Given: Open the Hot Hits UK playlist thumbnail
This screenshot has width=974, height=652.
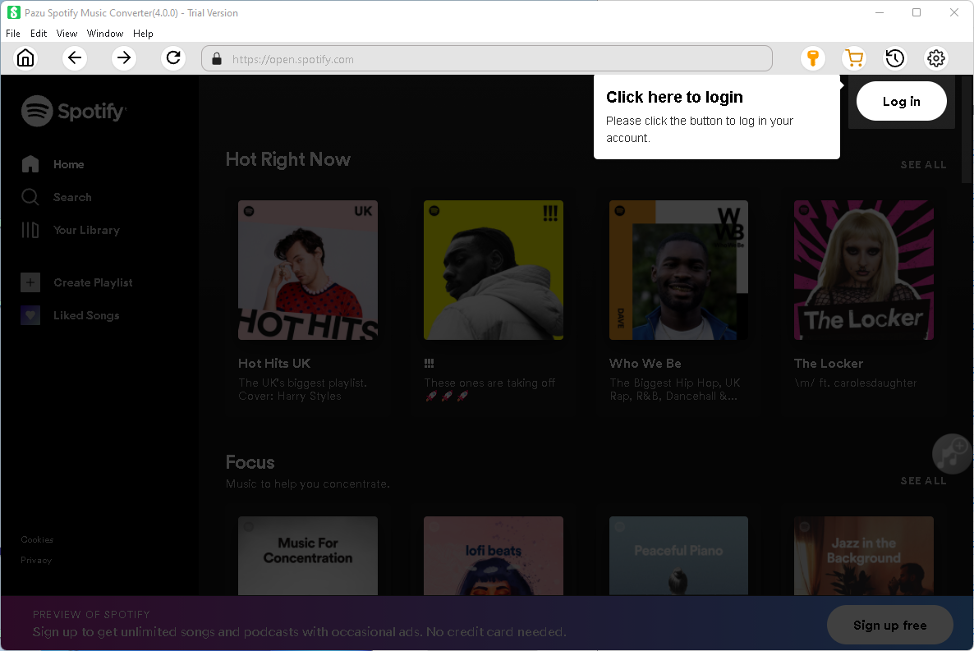Looking at the screenshot, I should tap(307, 270).
